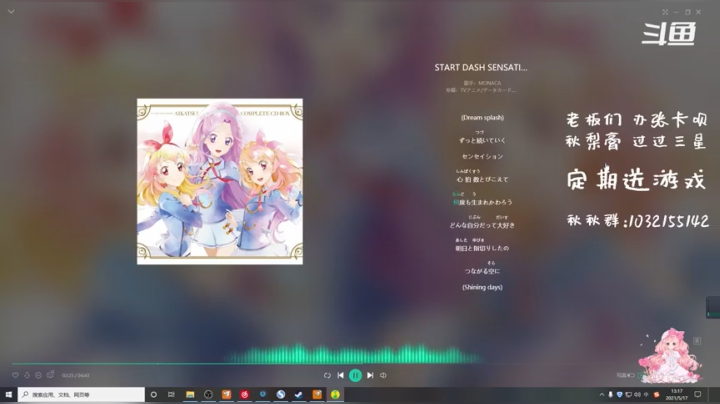Screen dimensions: 720x404
Task: Click the AIKATSU album cover art
Action: point(220,181)
